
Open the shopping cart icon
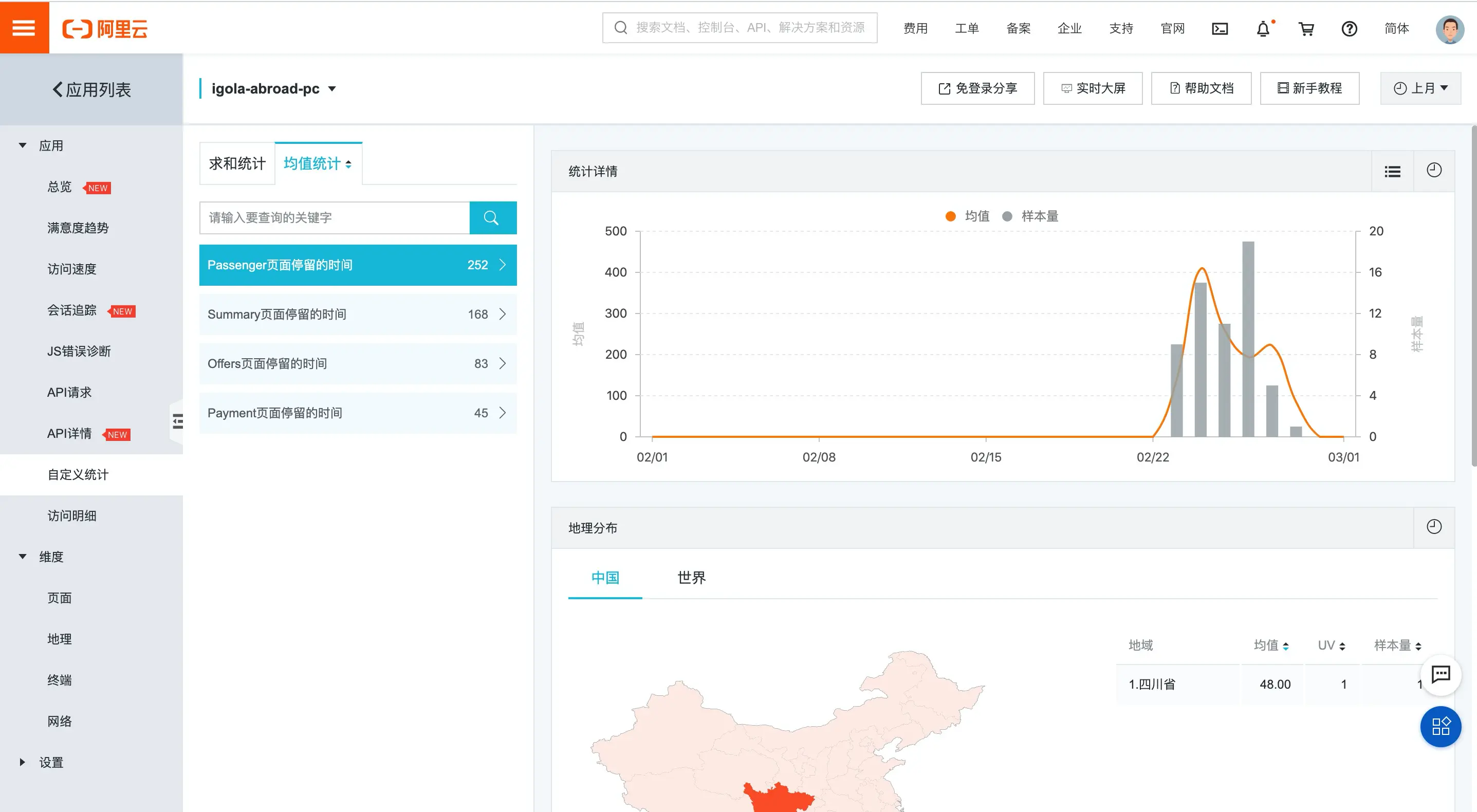pos(1306,28)
